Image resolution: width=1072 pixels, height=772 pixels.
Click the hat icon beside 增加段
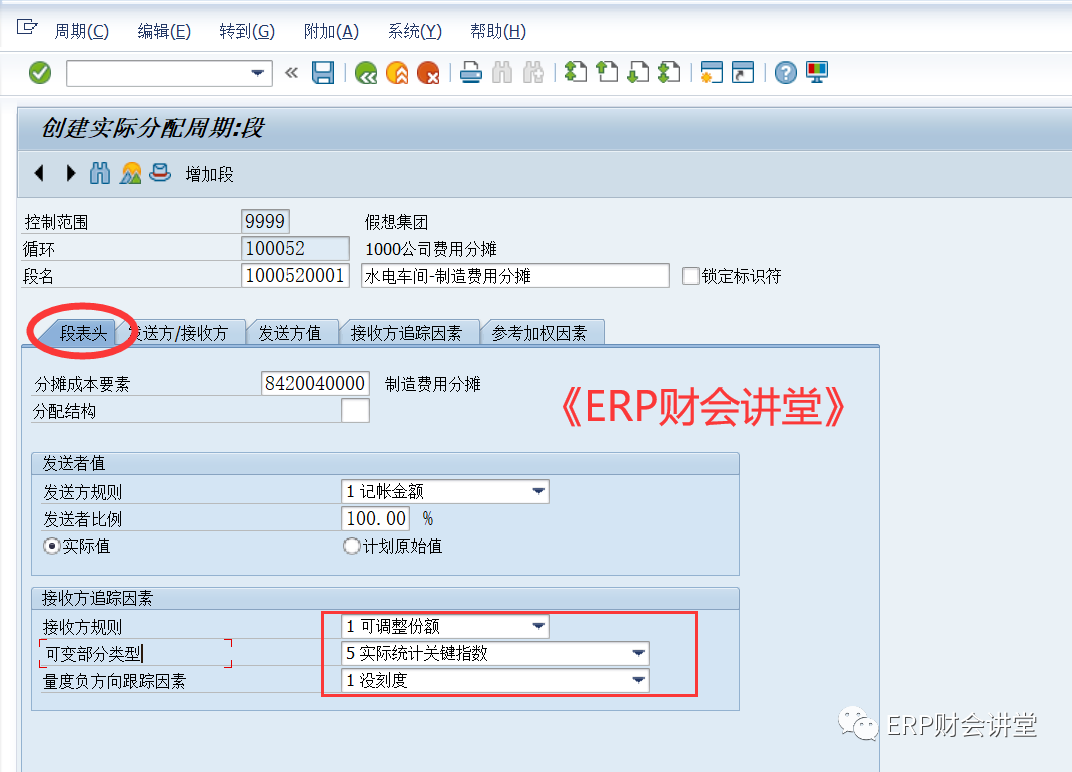(160, 172)
